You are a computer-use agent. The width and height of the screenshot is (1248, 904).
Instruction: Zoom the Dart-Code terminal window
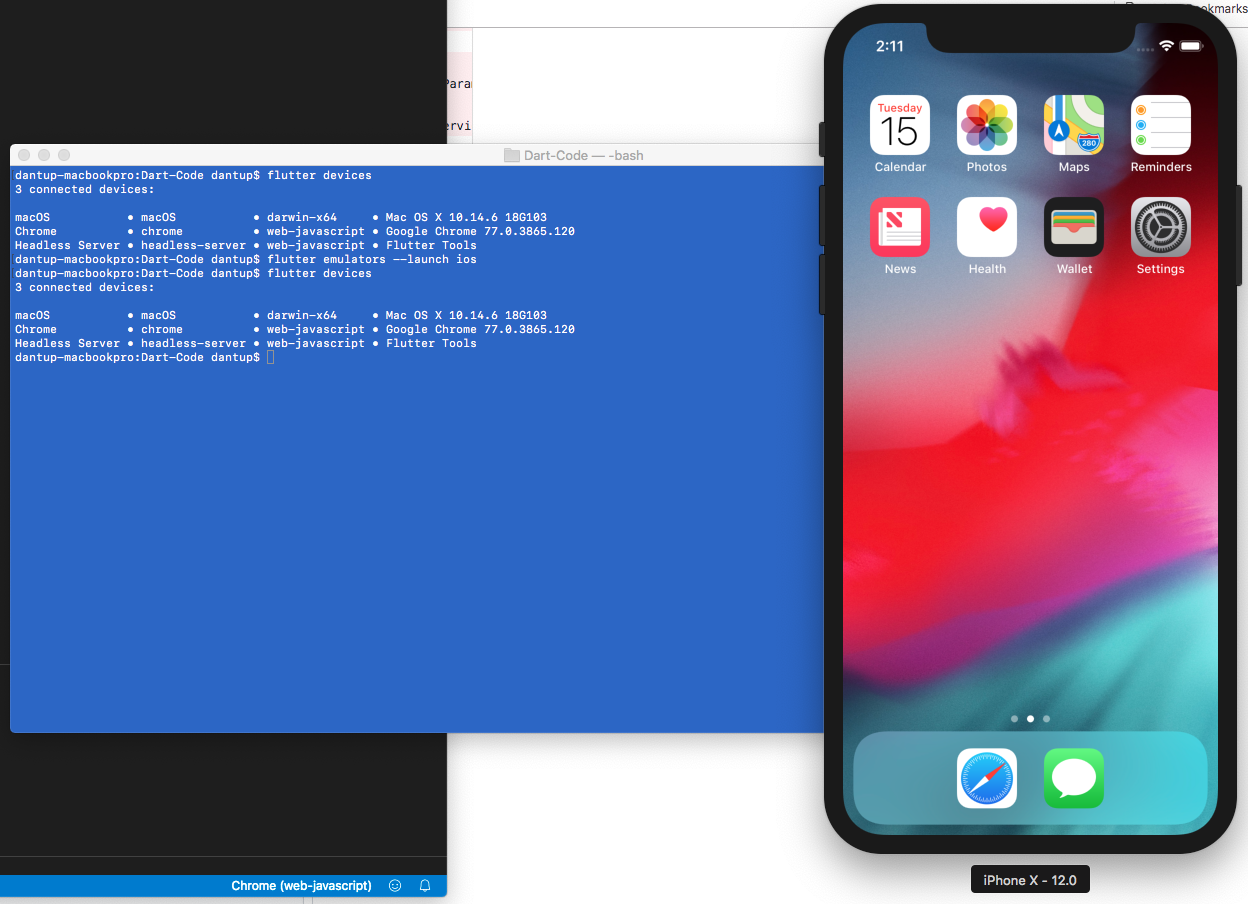pyautogui.click(x=64, y=155)
